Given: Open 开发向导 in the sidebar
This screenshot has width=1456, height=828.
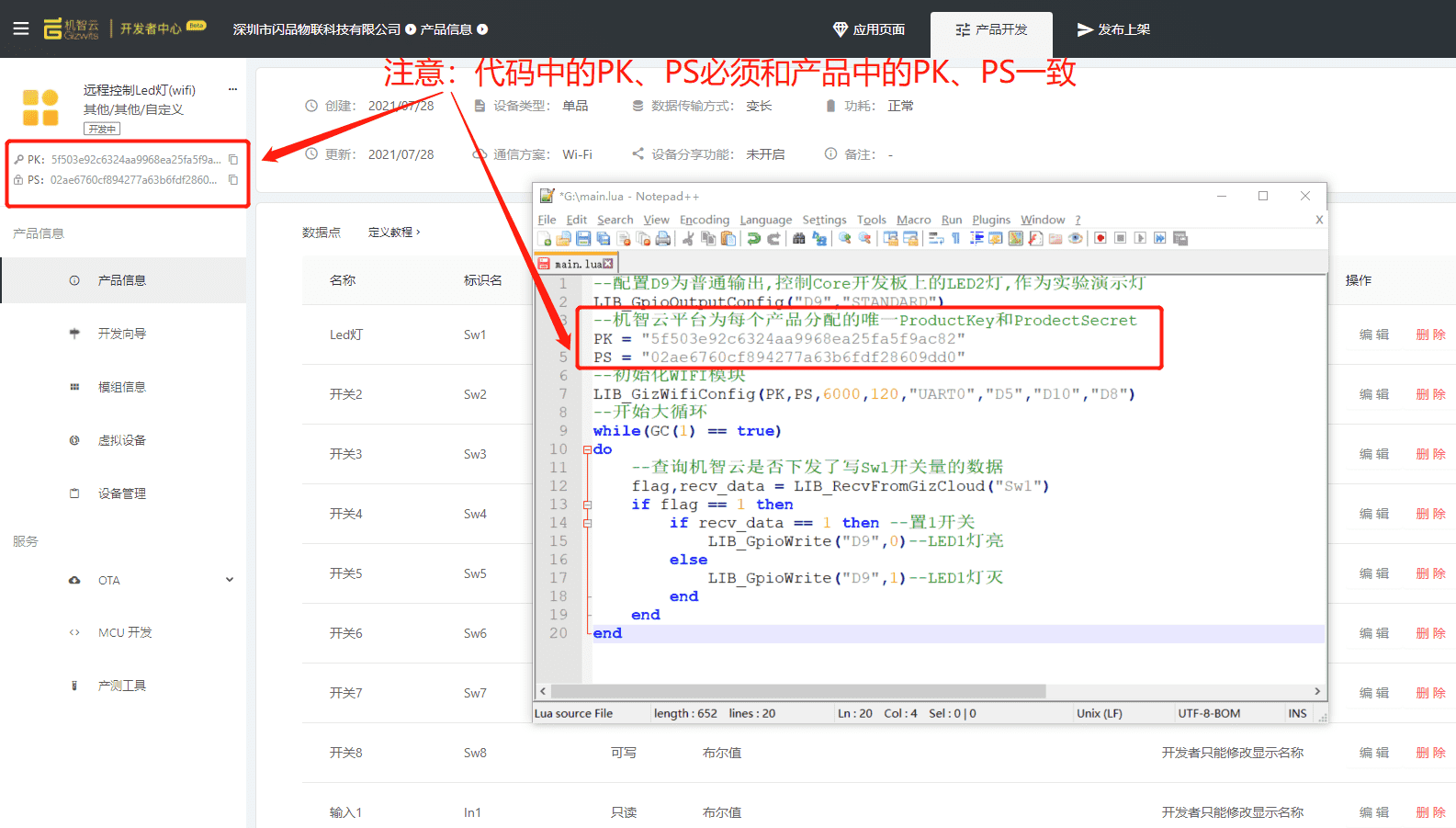Looking at the screenshot, I should (123, 334).
